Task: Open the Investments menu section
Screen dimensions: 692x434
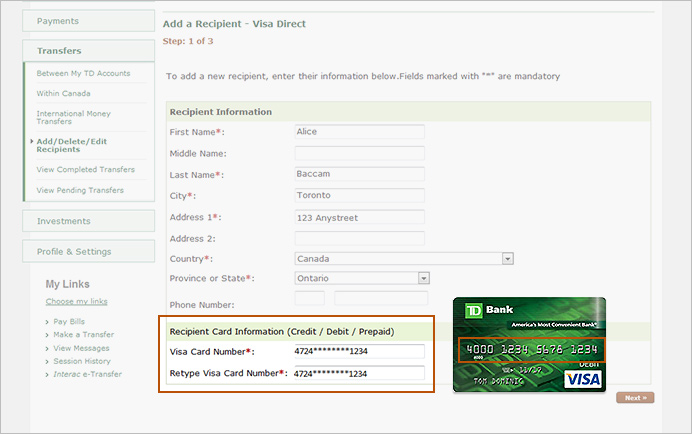Action: [88, 221]
